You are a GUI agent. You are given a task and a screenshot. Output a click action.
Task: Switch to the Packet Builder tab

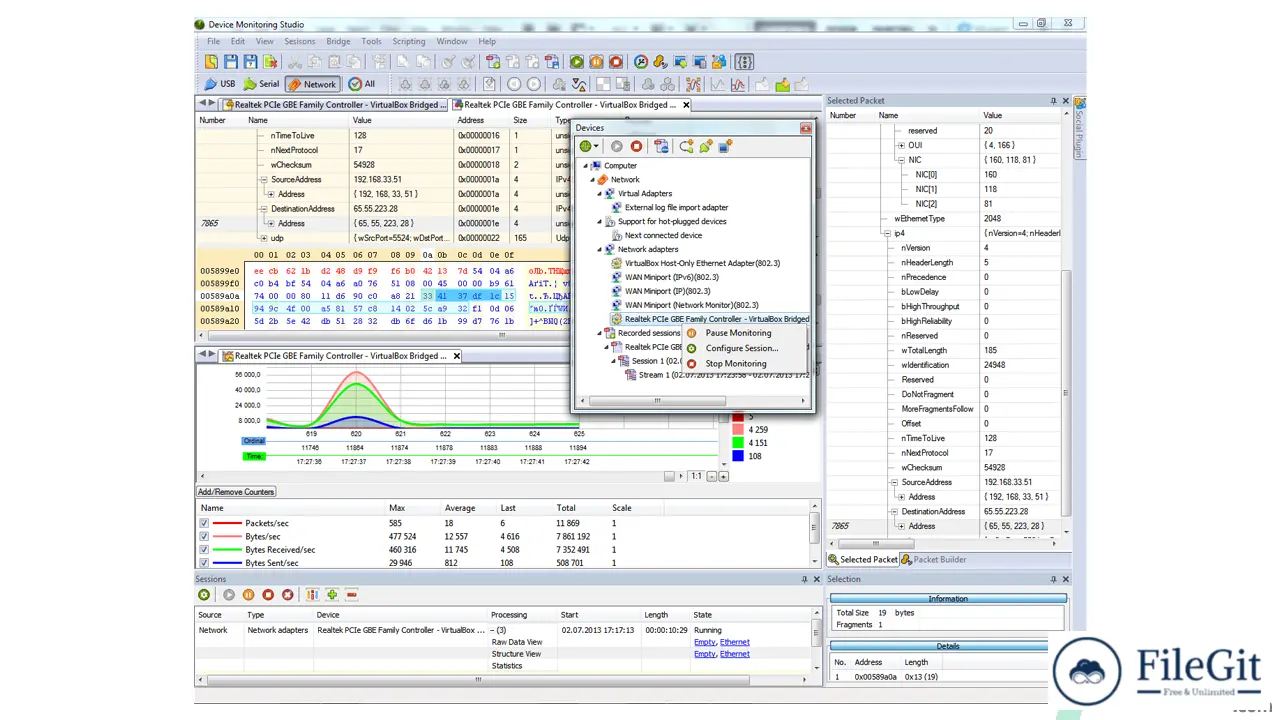click(x=934, y=560)
